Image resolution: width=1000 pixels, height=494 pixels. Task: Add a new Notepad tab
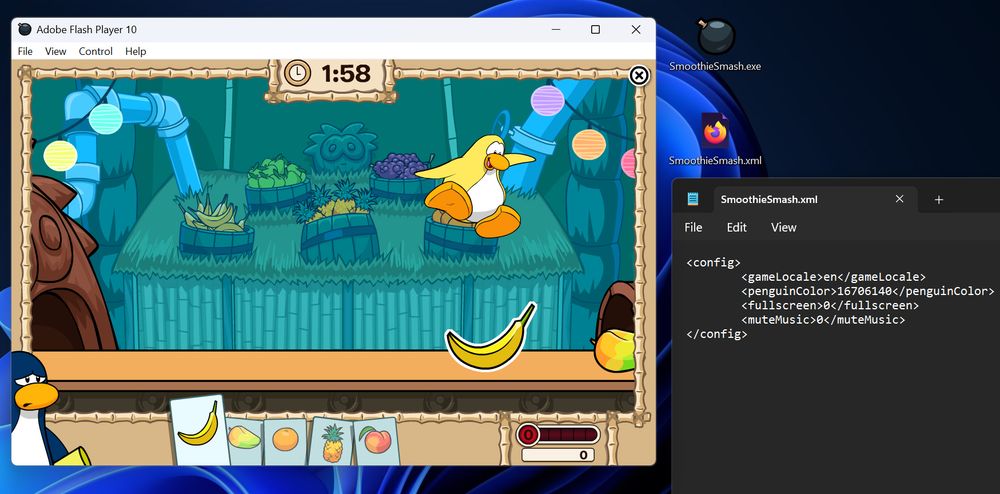coord(939,200)
